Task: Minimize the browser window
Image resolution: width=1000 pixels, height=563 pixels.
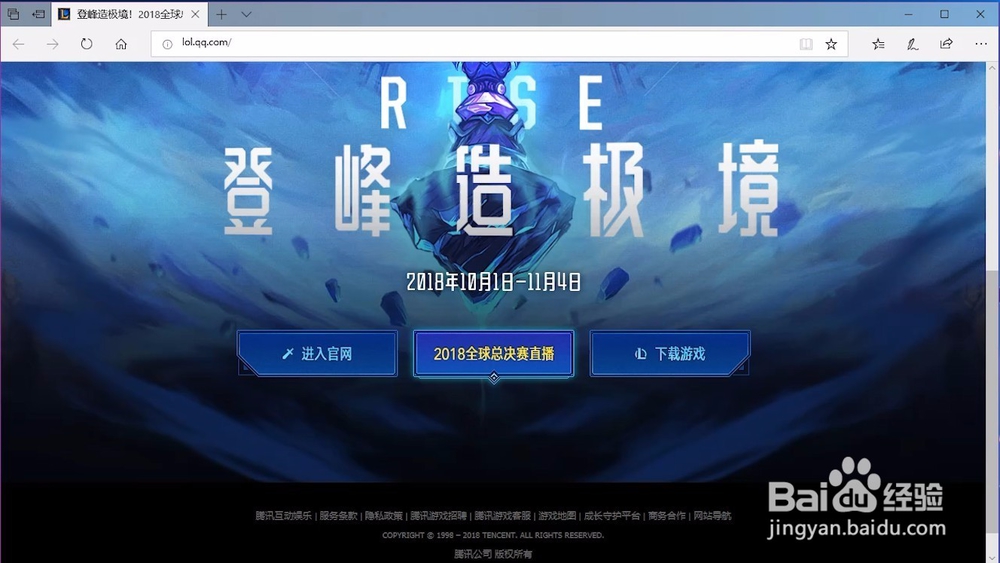Action: tap(909, 14)
